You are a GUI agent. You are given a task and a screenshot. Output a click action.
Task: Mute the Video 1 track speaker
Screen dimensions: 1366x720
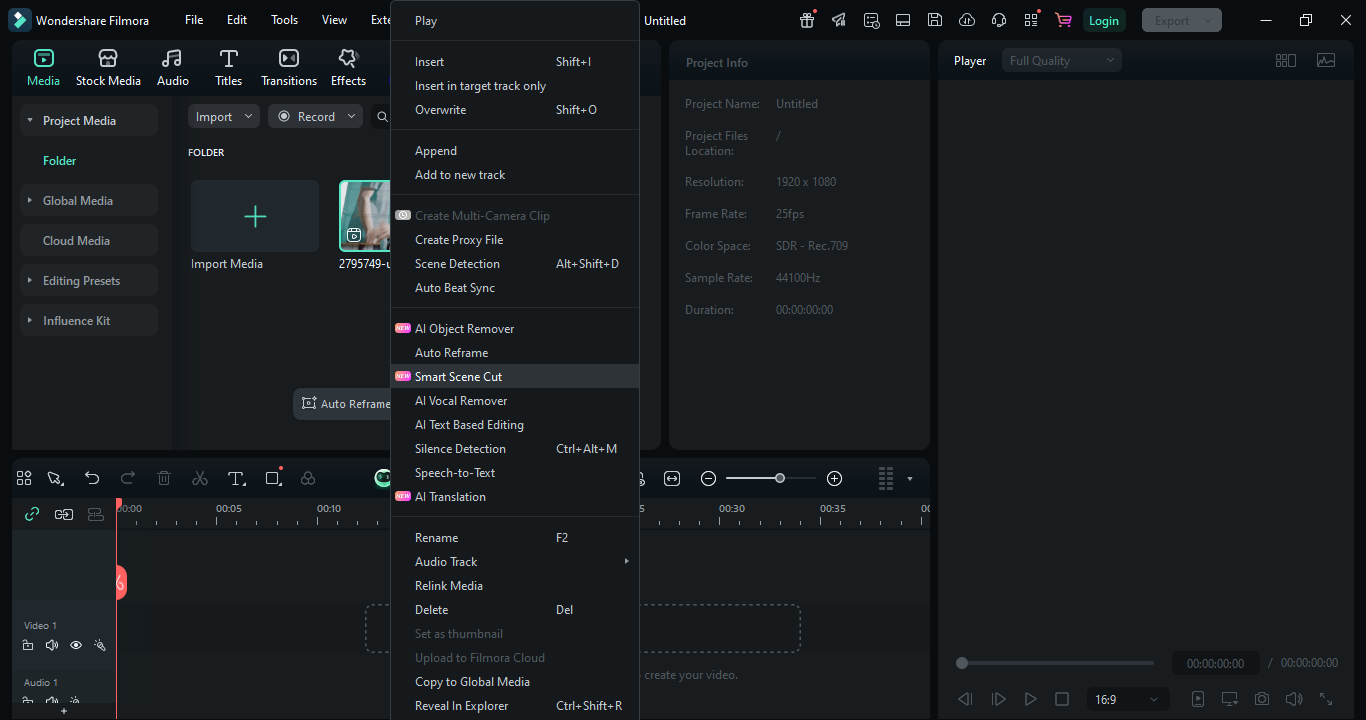52,646
